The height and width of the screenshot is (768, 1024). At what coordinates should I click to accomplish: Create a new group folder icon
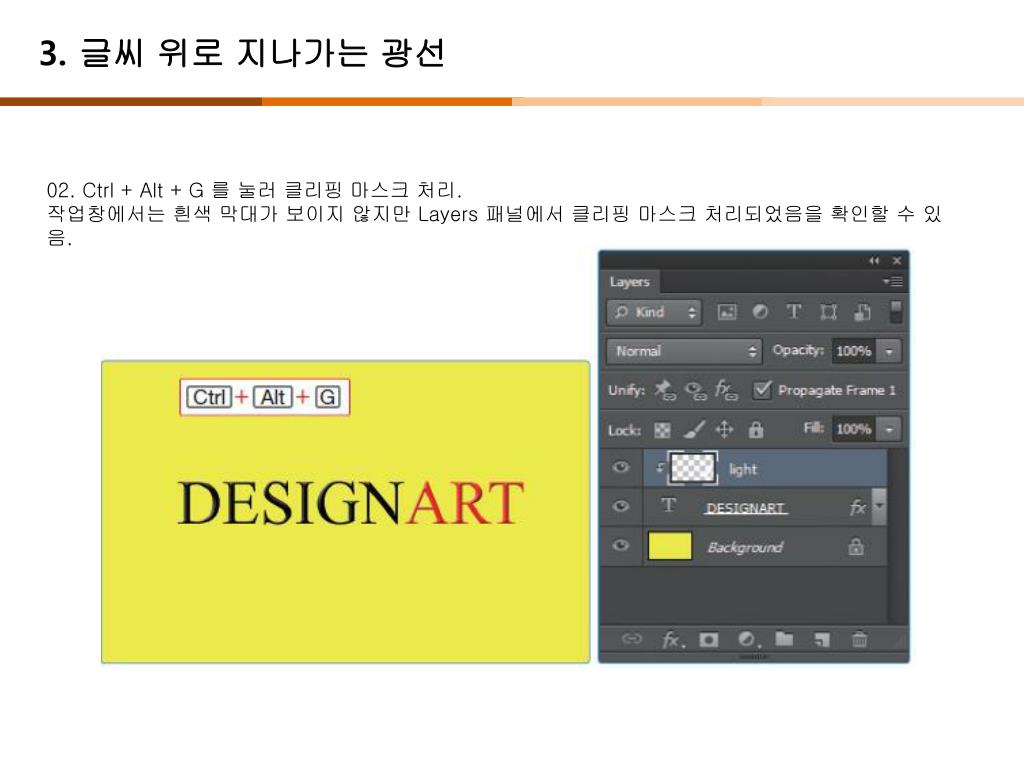coord(784,639)
